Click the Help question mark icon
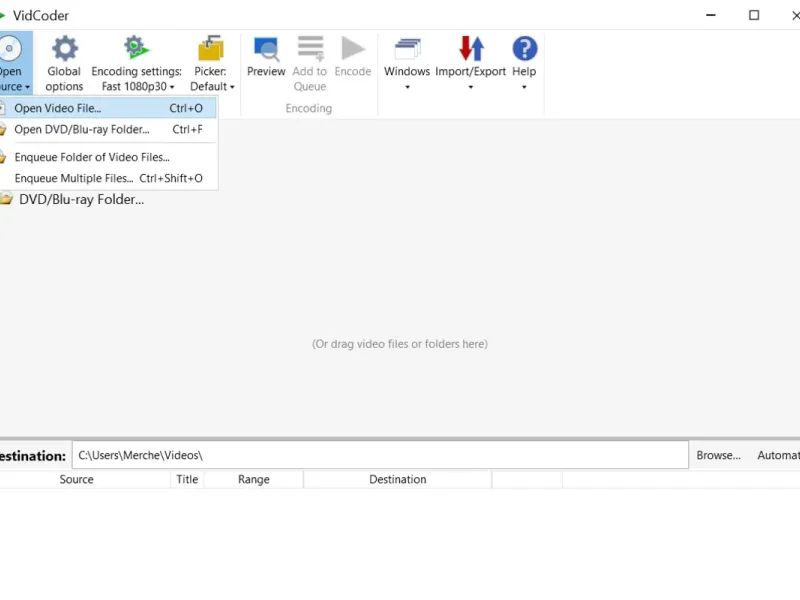 [x=524, y=48]
